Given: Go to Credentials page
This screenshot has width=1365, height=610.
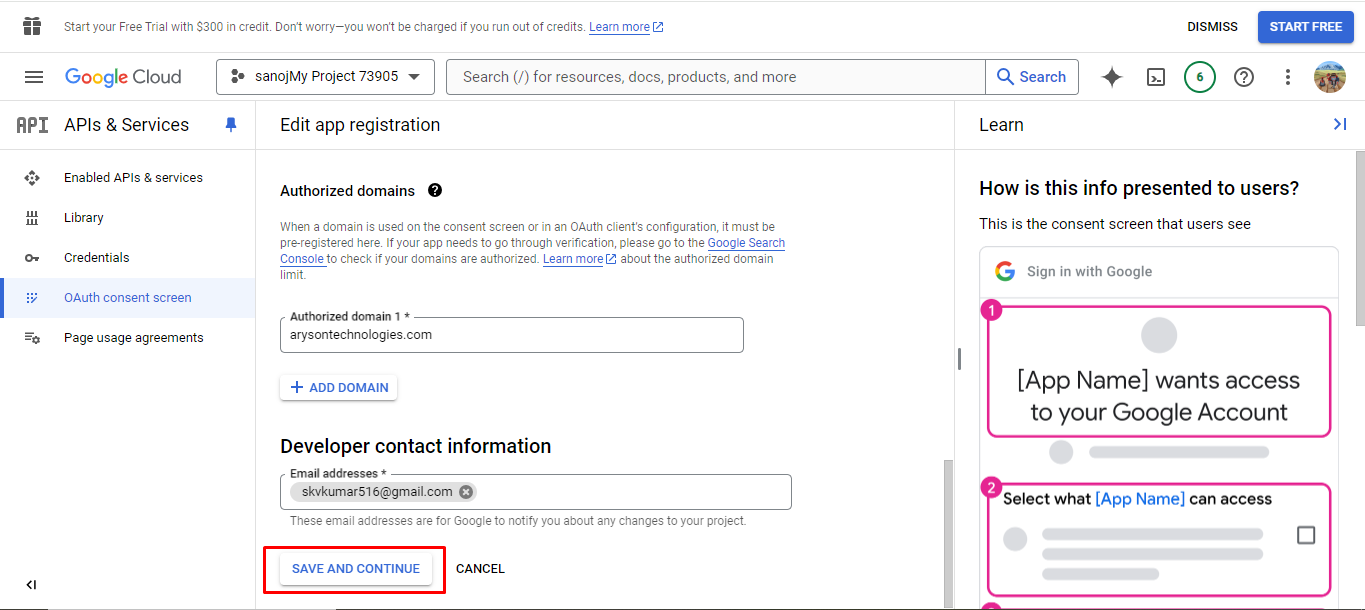Looking at the screenshot, I should pos(96,258).
